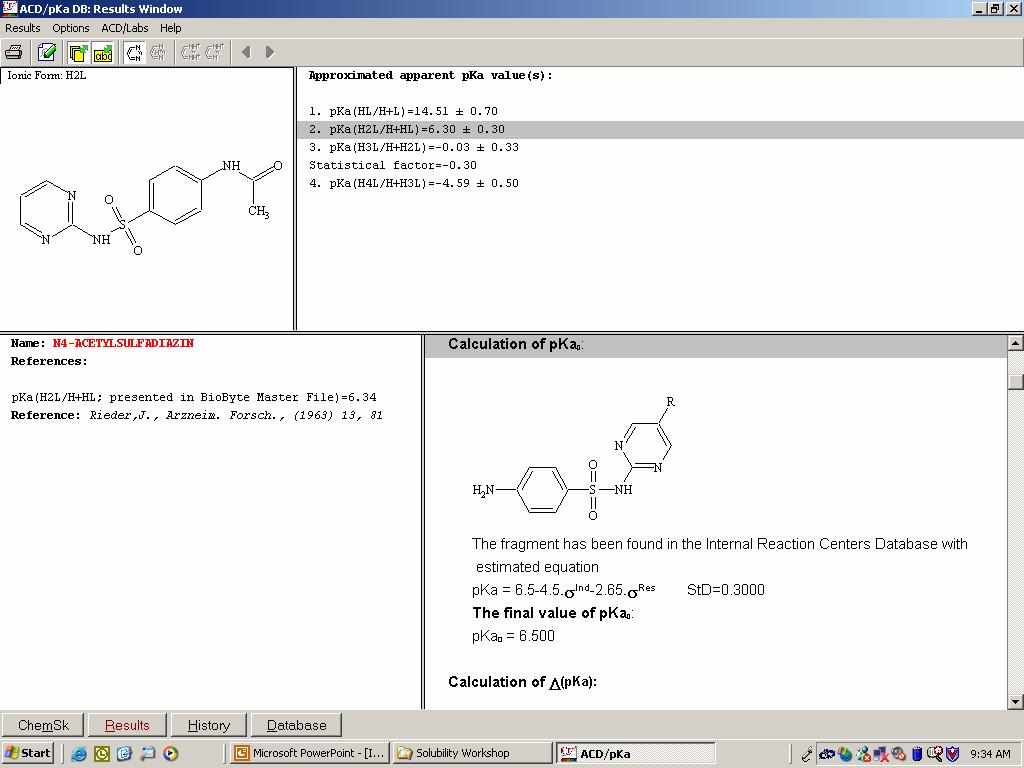Image resolution: width=1024 pixels, height=768 pixels.
Task: Click the ACD/pKa taskbar button
Action: 635,753
